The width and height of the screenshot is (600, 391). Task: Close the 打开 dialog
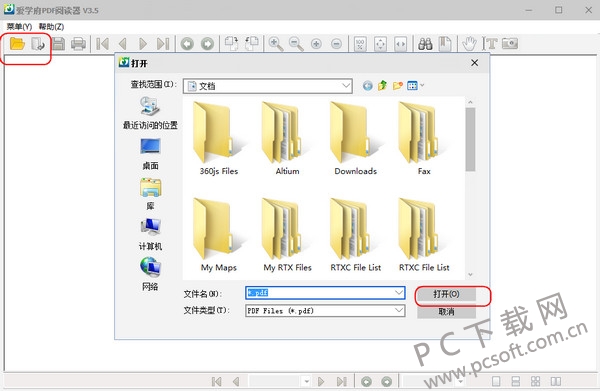[474, 63]
